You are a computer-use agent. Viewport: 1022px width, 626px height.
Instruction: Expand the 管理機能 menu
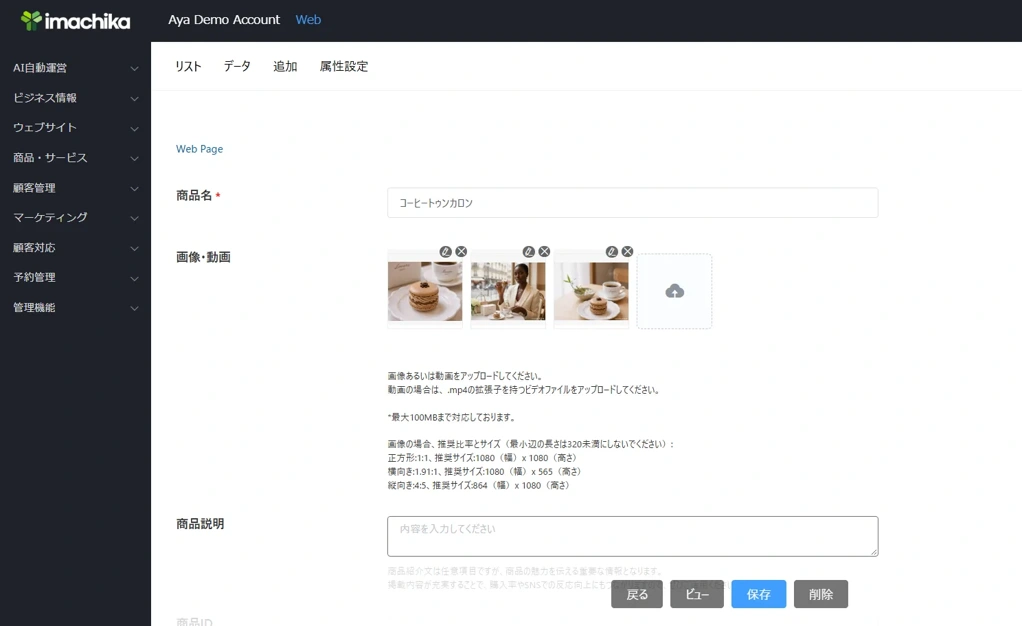(76, 308)
